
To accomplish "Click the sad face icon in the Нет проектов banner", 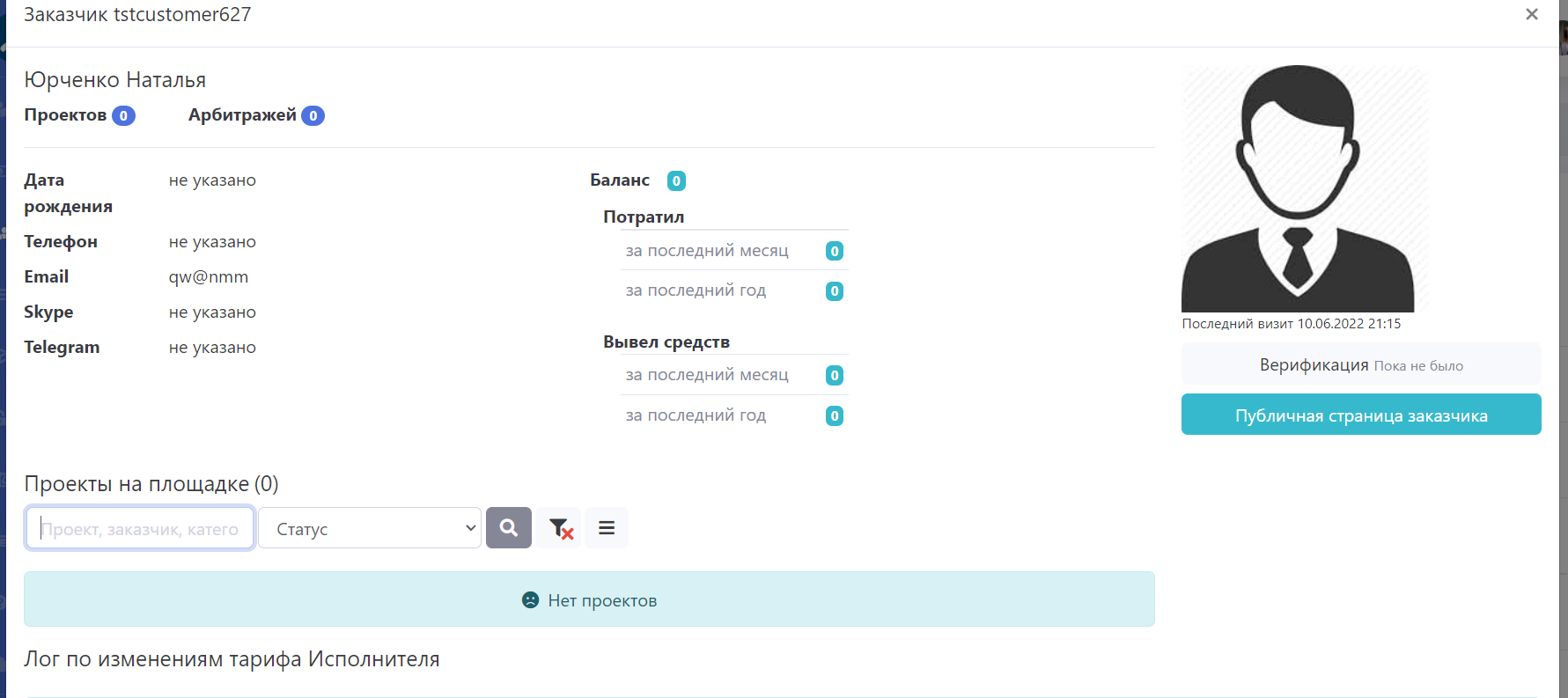I will [530, 600].
